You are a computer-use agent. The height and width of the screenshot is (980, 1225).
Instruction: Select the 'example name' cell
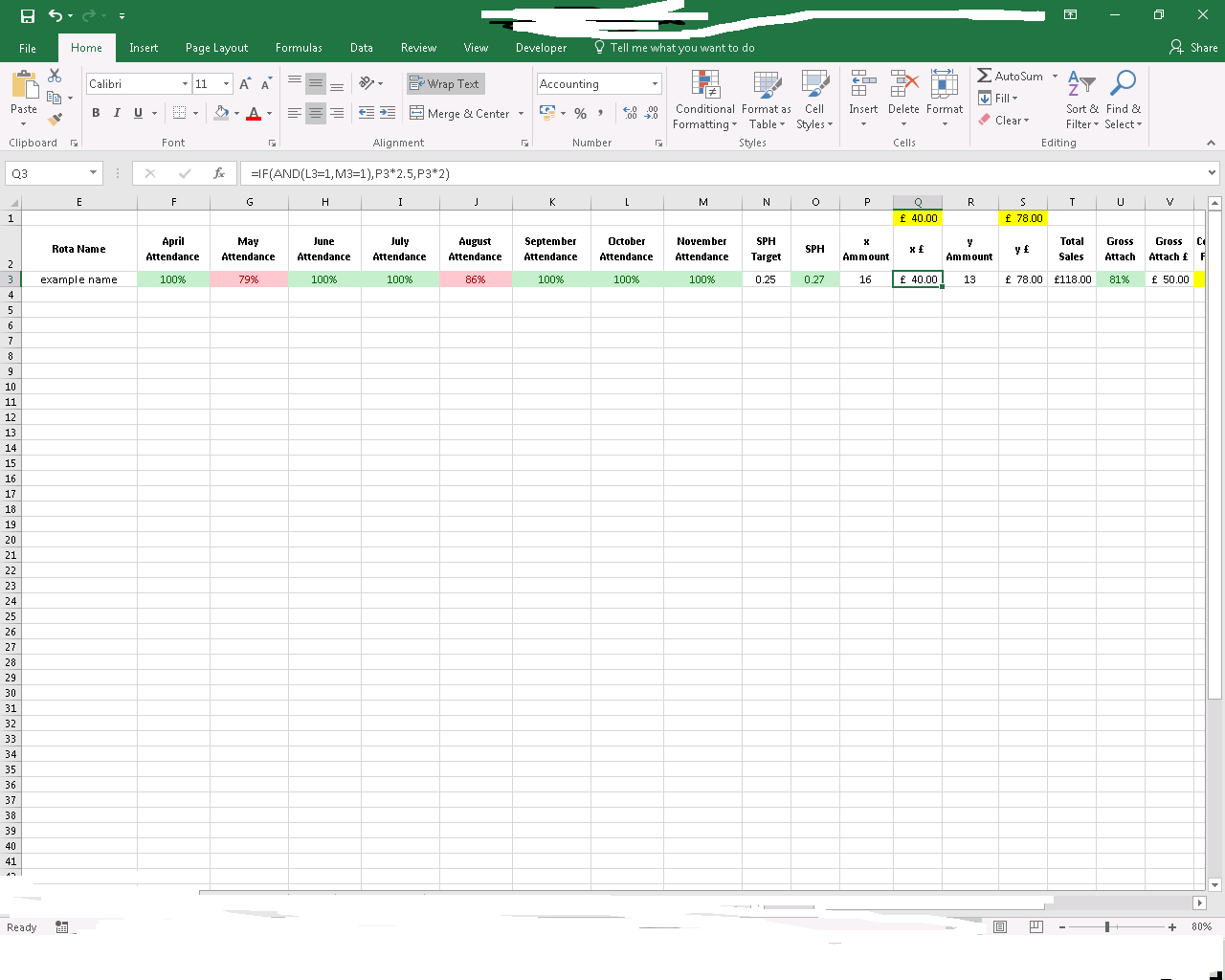(78, 279)
